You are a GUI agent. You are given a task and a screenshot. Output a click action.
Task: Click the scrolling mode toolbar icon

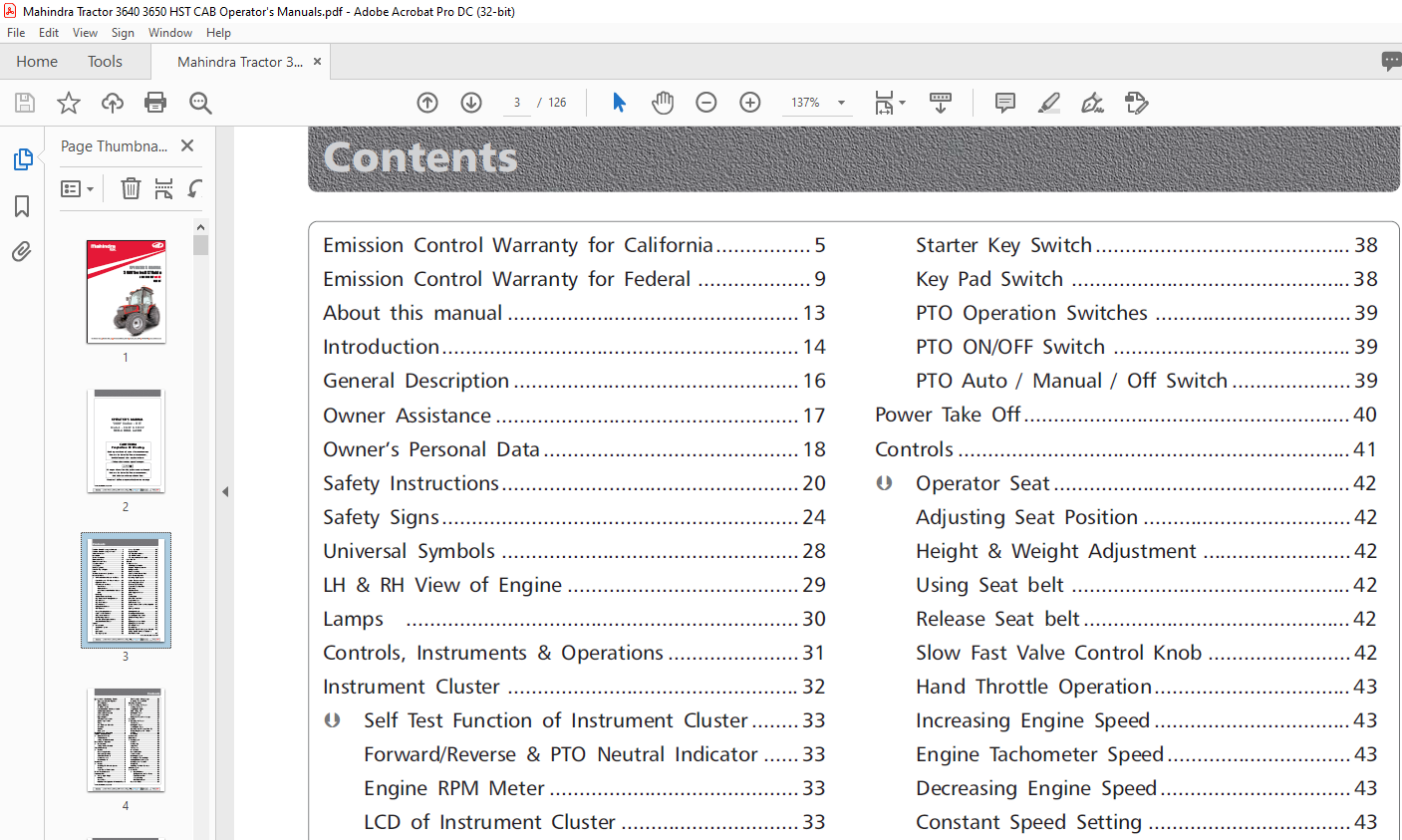(941, 103)
